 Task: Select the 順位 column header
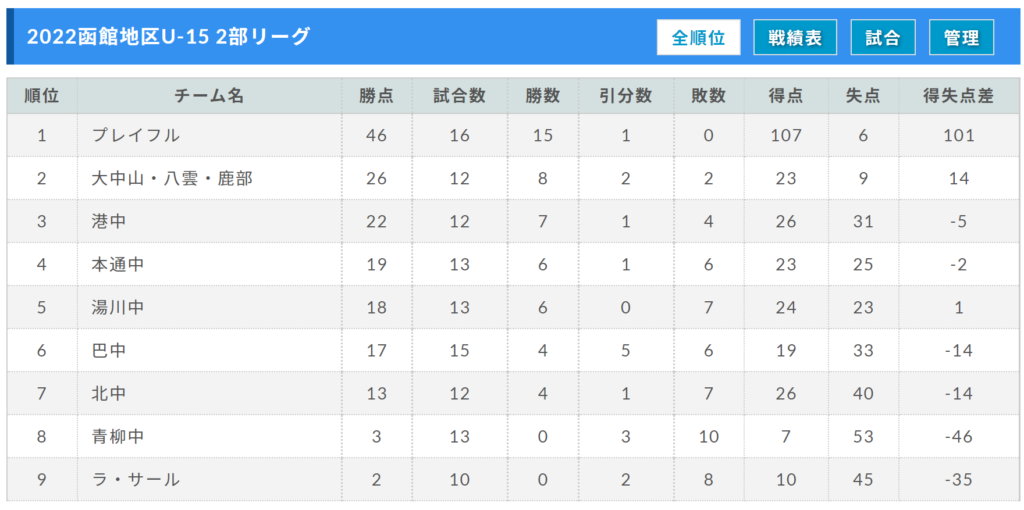pyautogui.click(x=42, y=96)
